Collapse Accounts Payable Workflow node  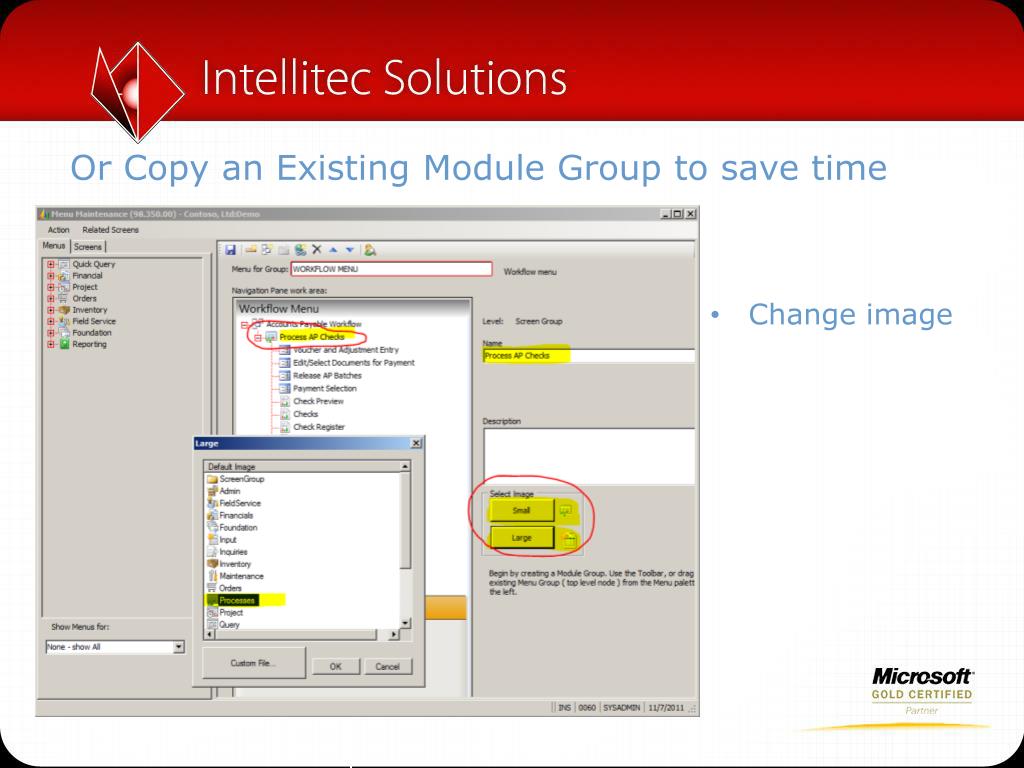coord(244,325)
